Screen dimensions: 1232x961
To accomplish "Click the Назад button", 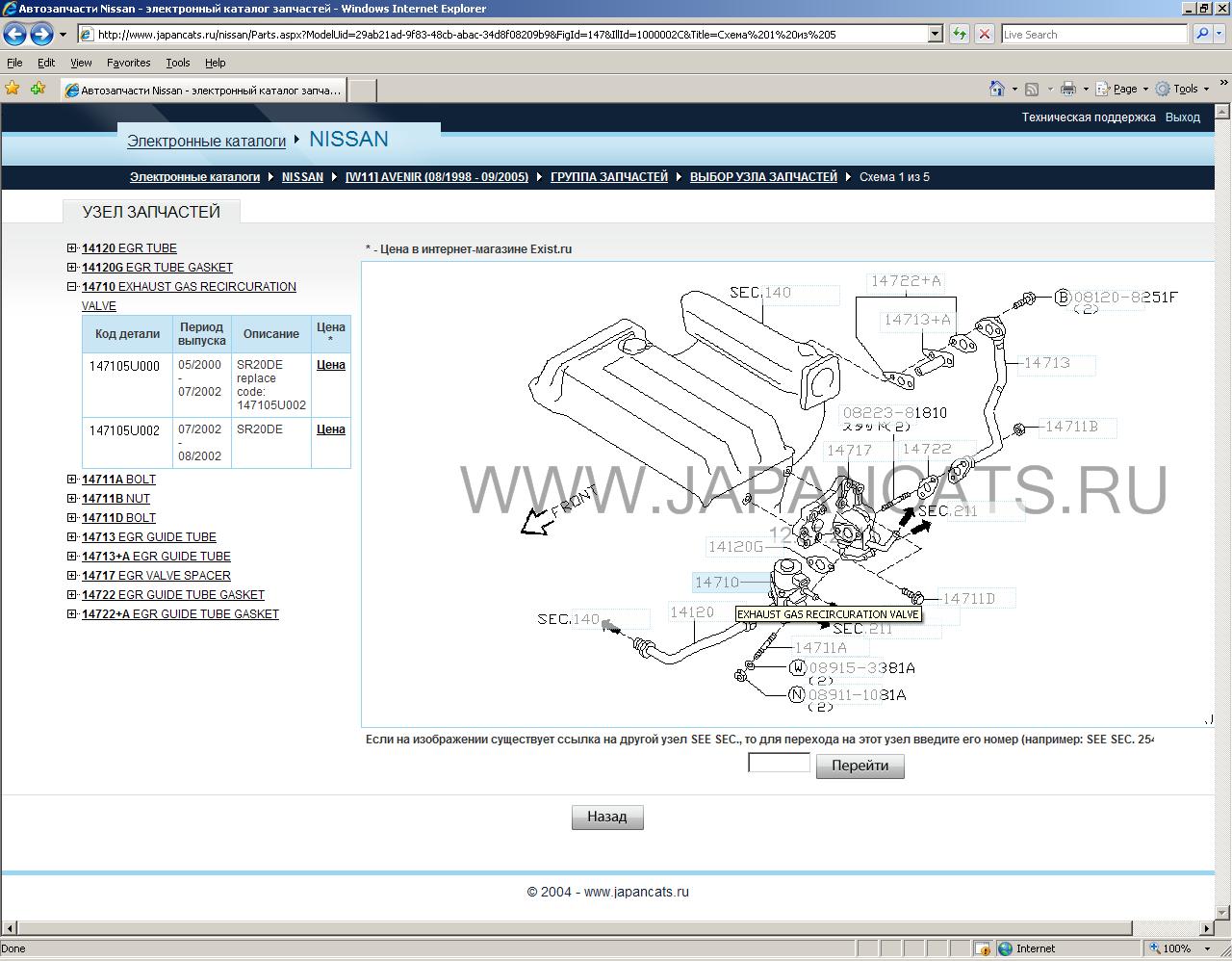I will (x=606, y=817).
